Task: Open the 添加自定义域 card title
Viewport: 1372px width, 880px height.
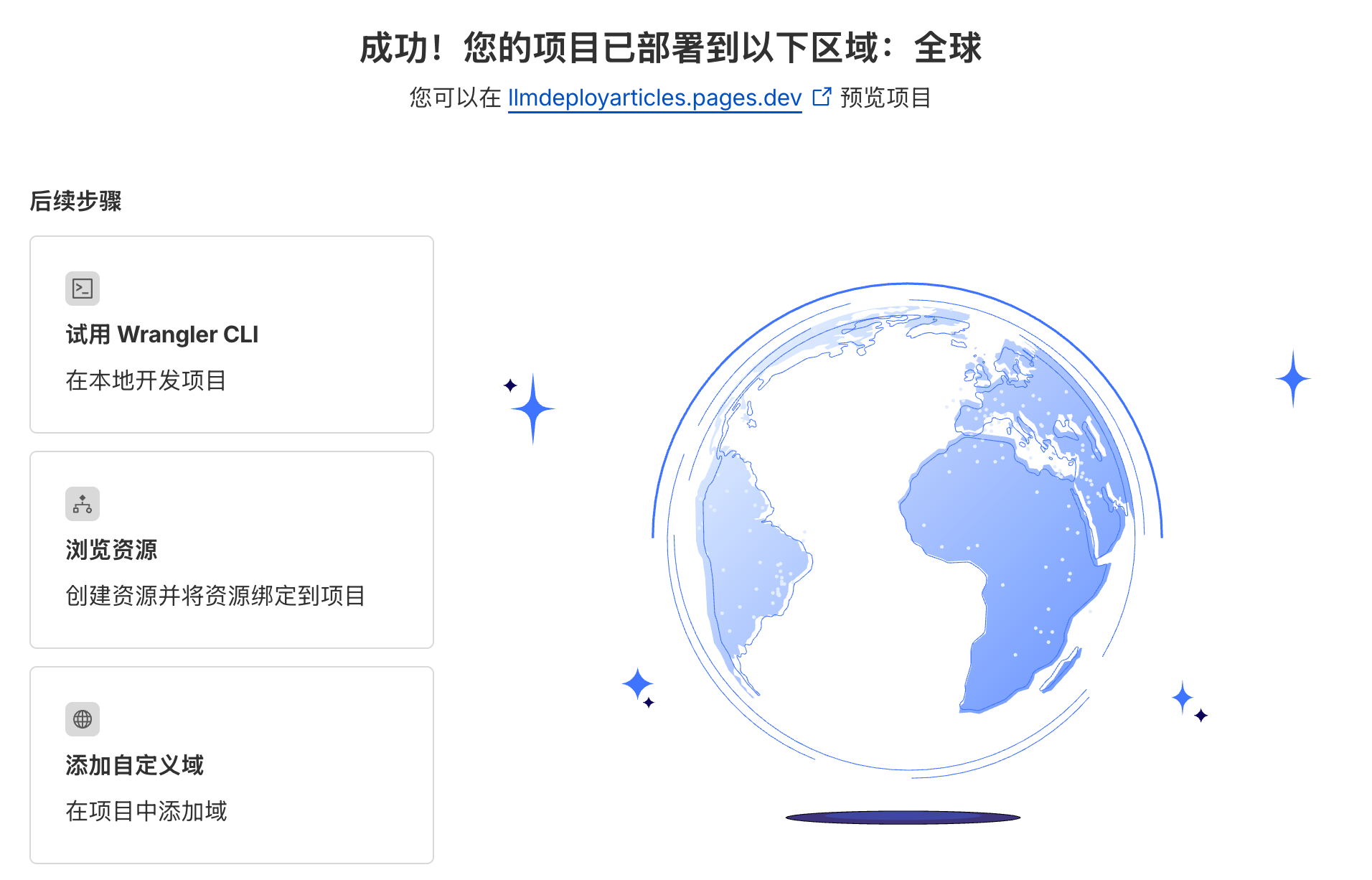Action: pyautogui.click(x=134, y=765)
